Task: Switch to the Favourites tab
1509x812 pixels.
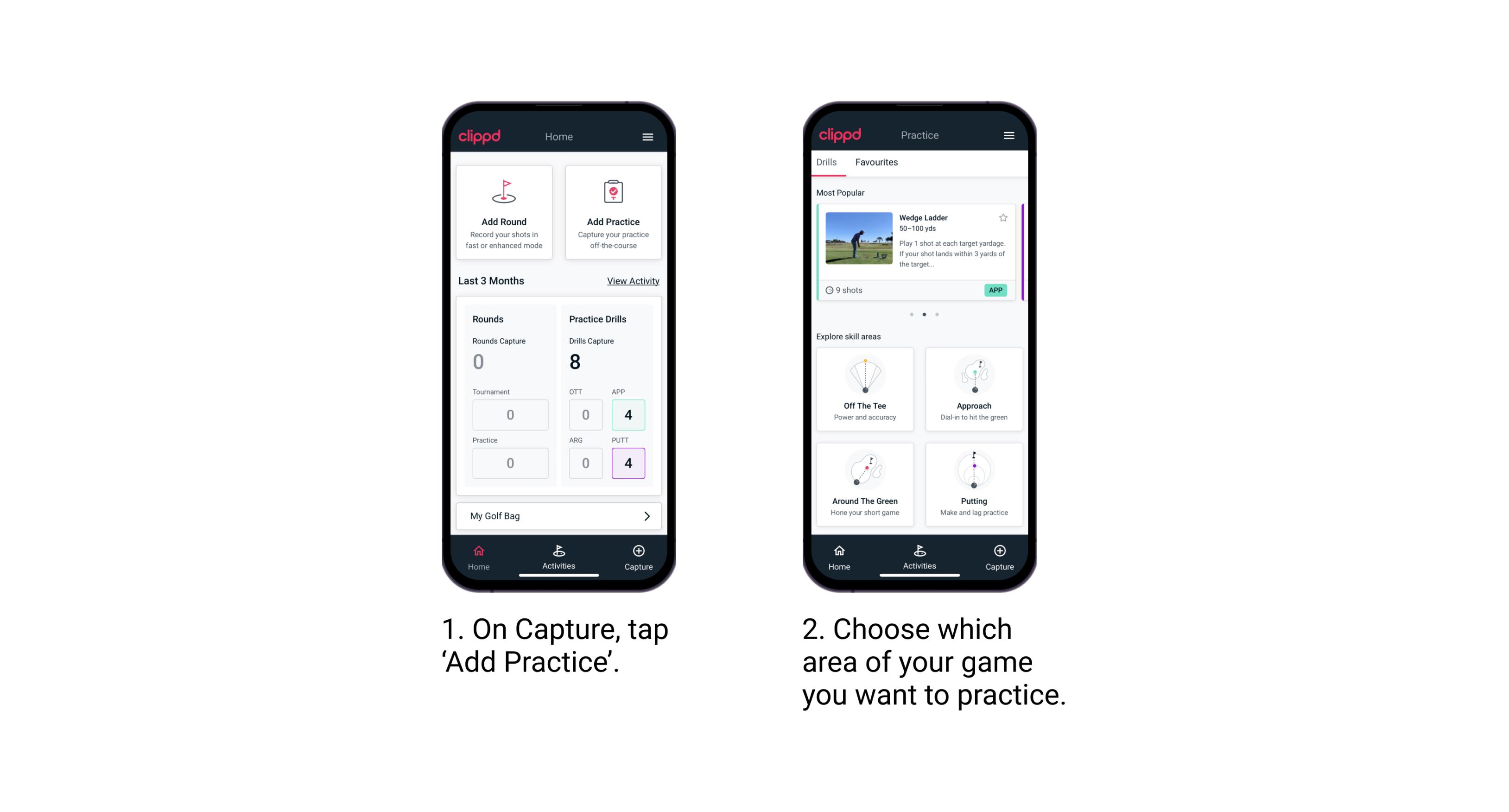Action: pos(878,162)
